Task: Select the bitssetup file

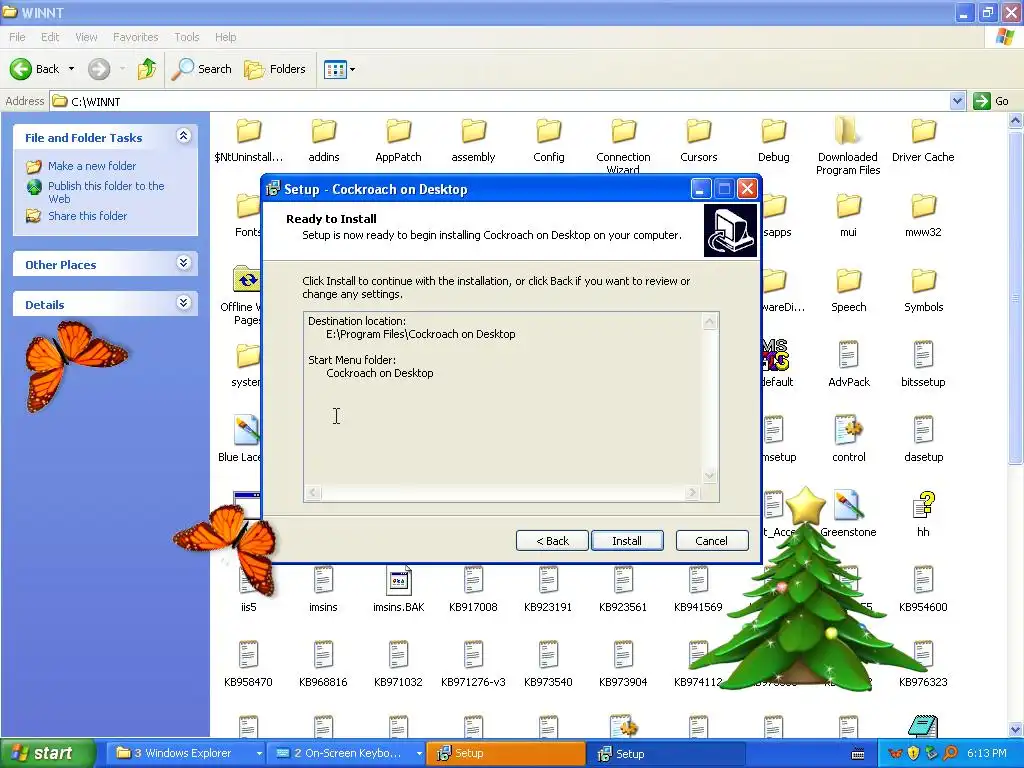Action: pos(923,364)
